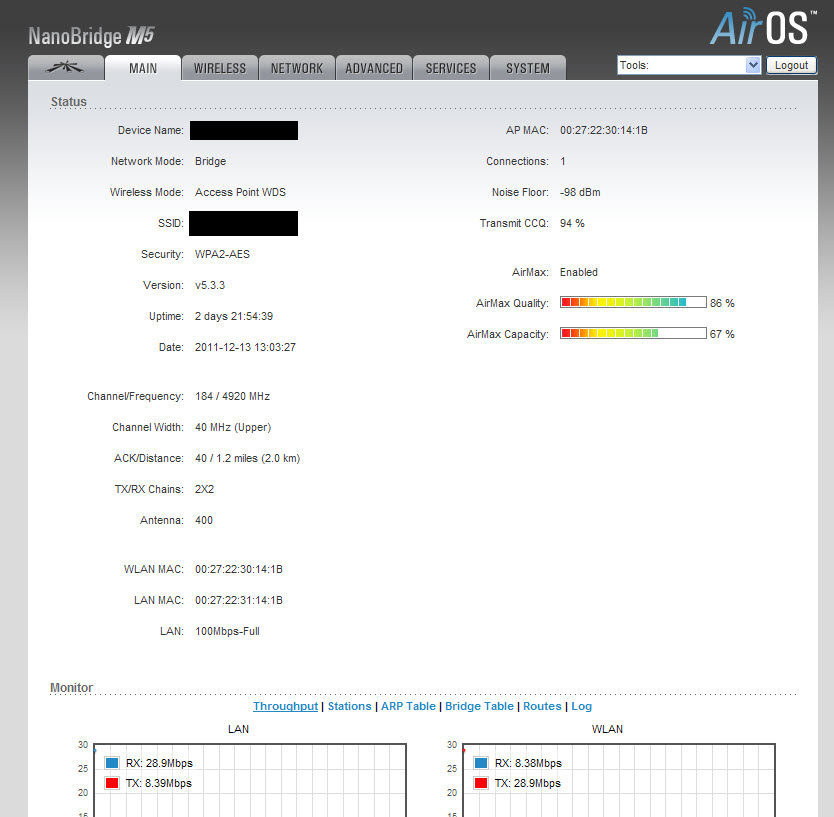
Task: Open the Stations monitor link
Action: 349,706
